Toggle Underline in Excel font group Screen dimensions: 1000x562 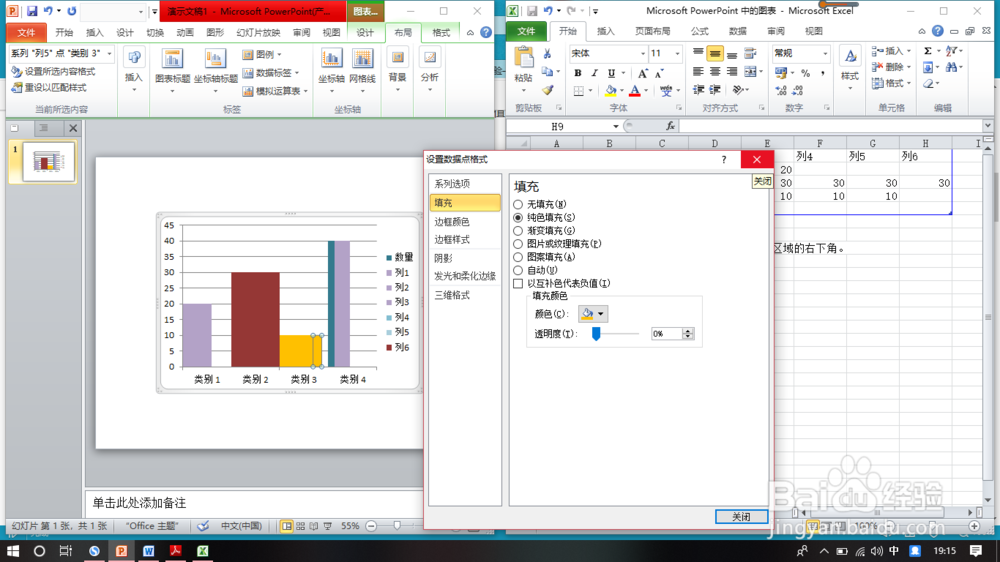[612, 73]
